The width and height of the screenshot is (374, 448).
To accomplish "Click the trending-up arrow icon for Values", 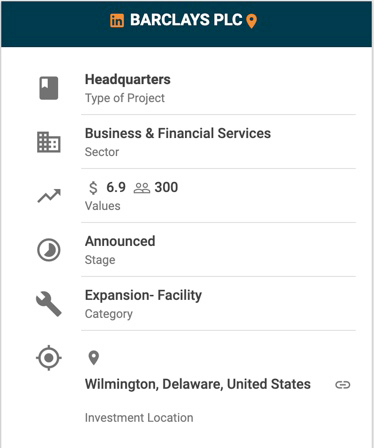I will (x=49, y=196).
